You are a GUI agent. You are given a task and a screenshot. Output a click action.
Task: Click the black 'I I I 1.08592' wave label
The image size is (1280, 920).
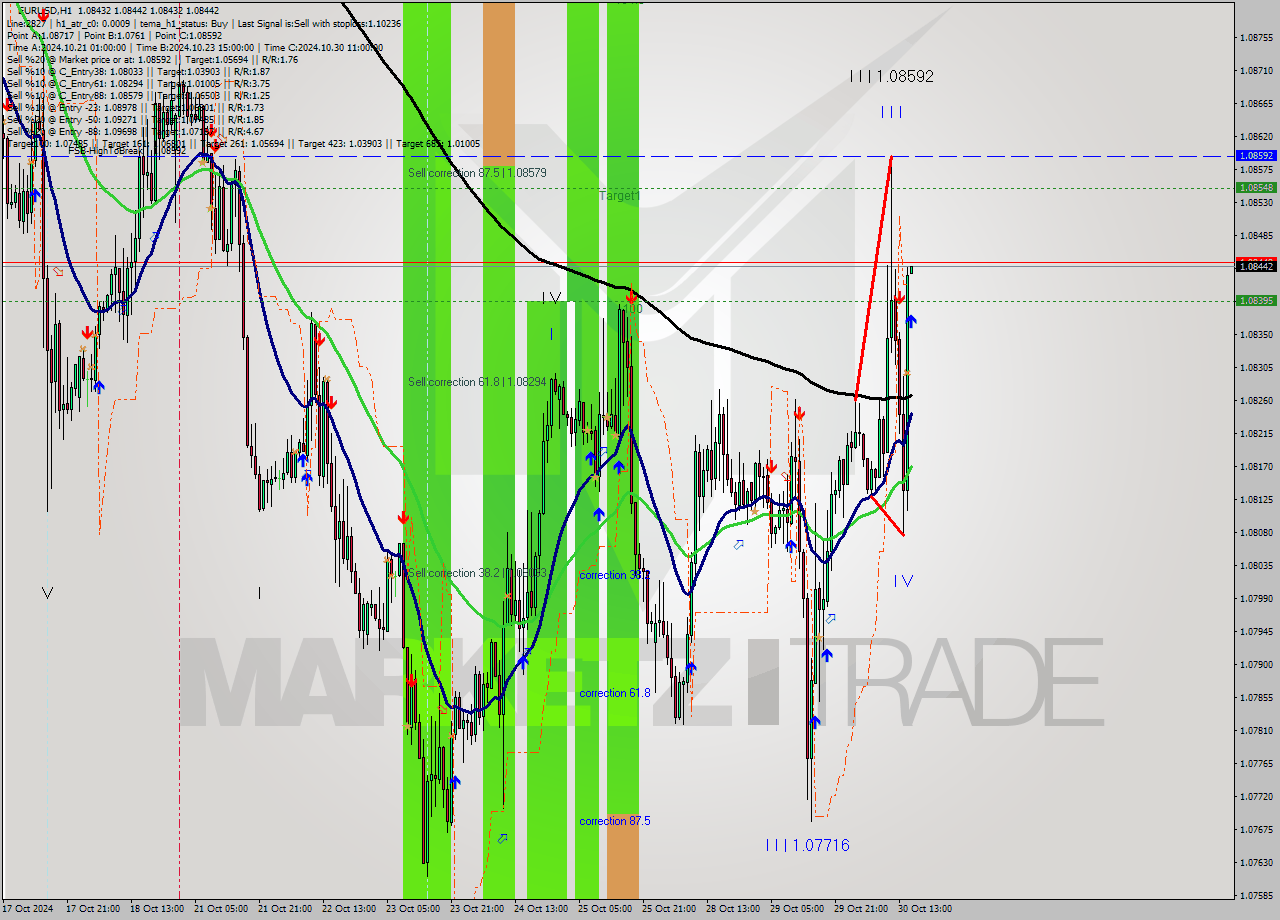tap(891, 76)
